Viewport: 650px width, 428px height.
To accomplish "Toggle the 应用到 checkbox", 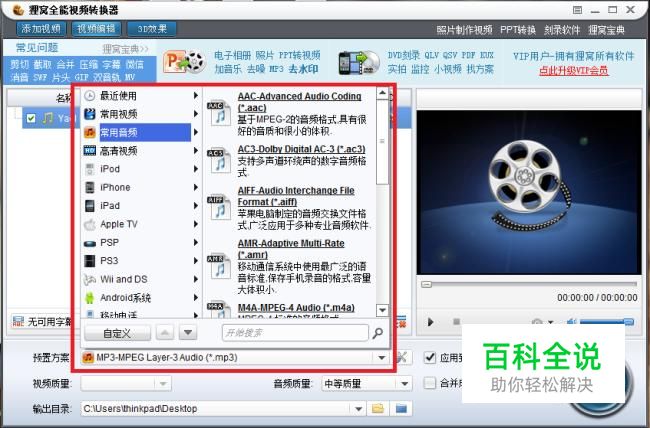I will [x=430, y=357].
